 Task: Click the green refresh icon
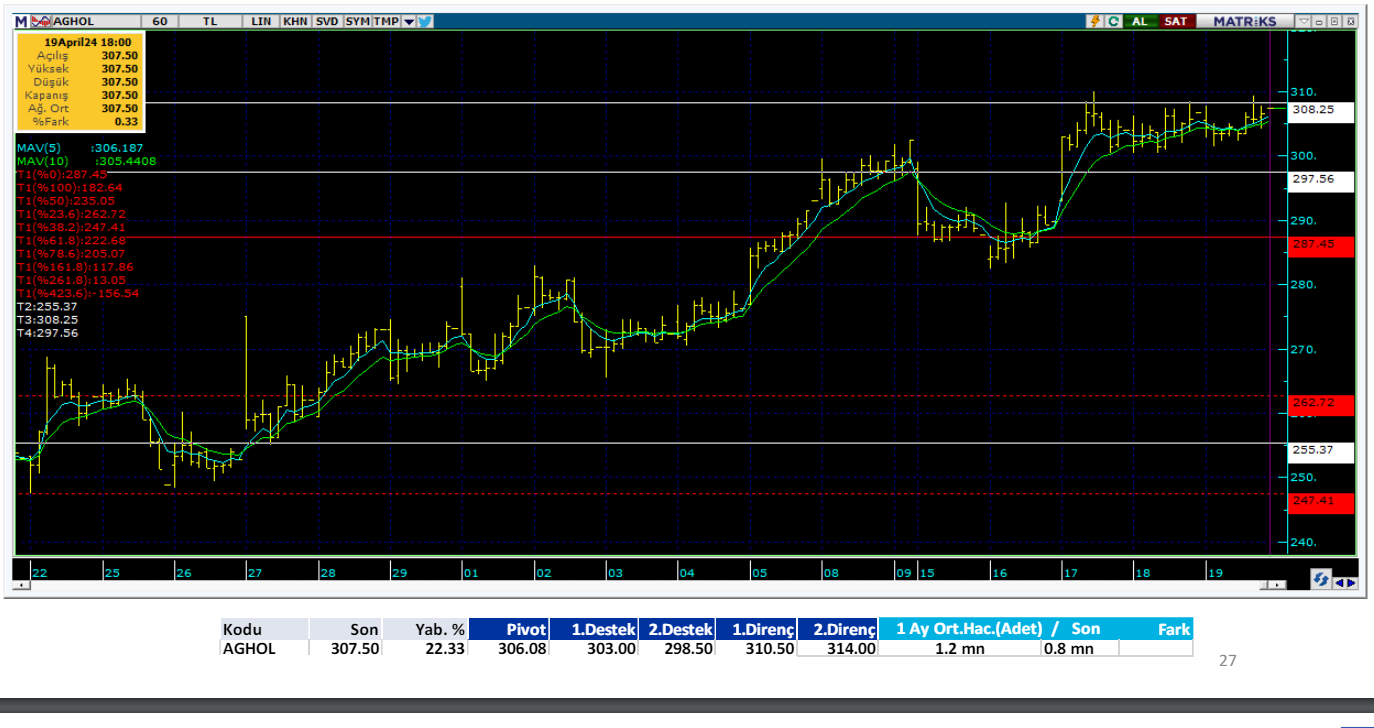[1113, 21]
